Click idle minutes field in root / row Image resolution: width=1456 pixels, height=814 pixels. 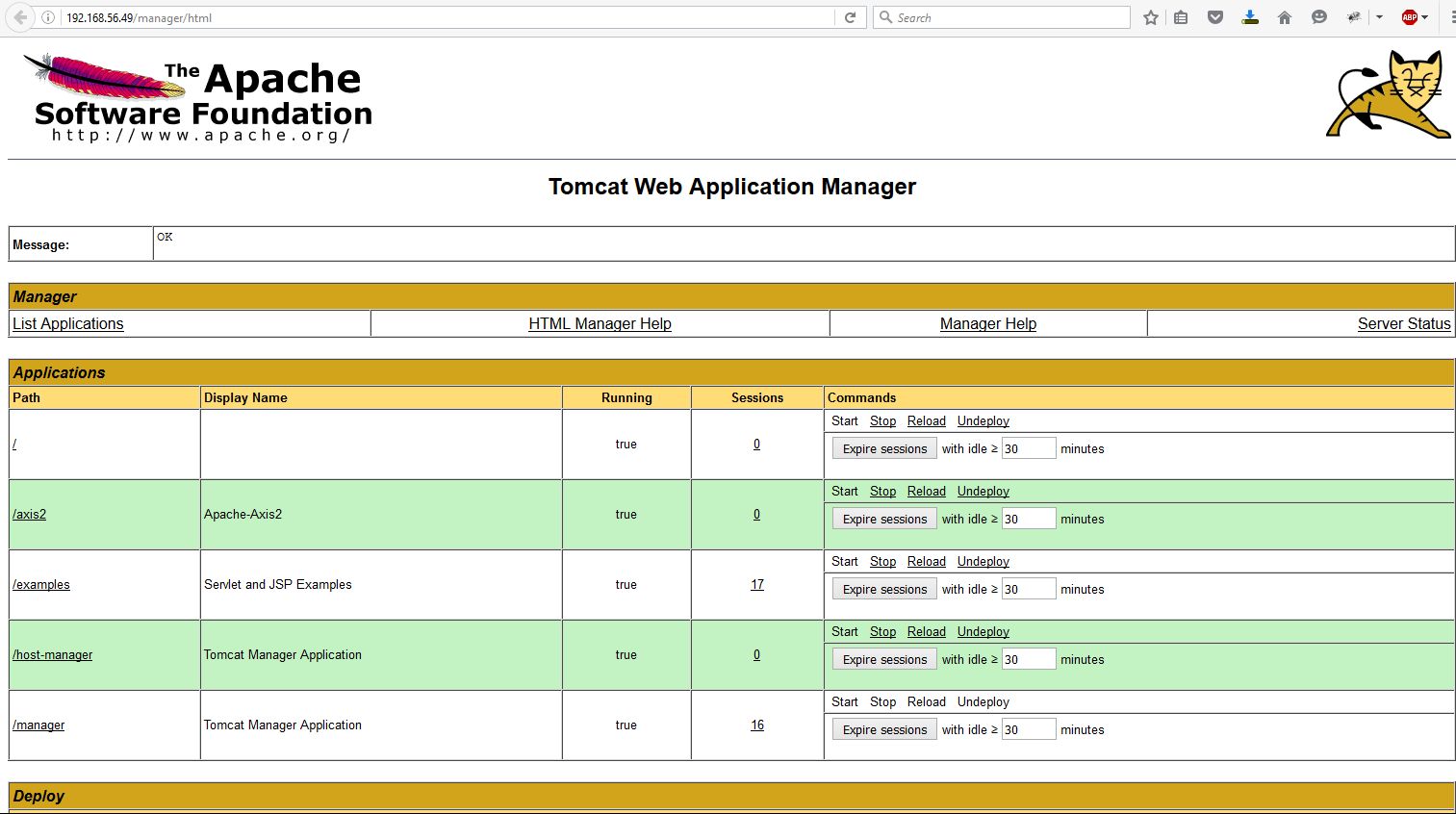[1029, 449]
